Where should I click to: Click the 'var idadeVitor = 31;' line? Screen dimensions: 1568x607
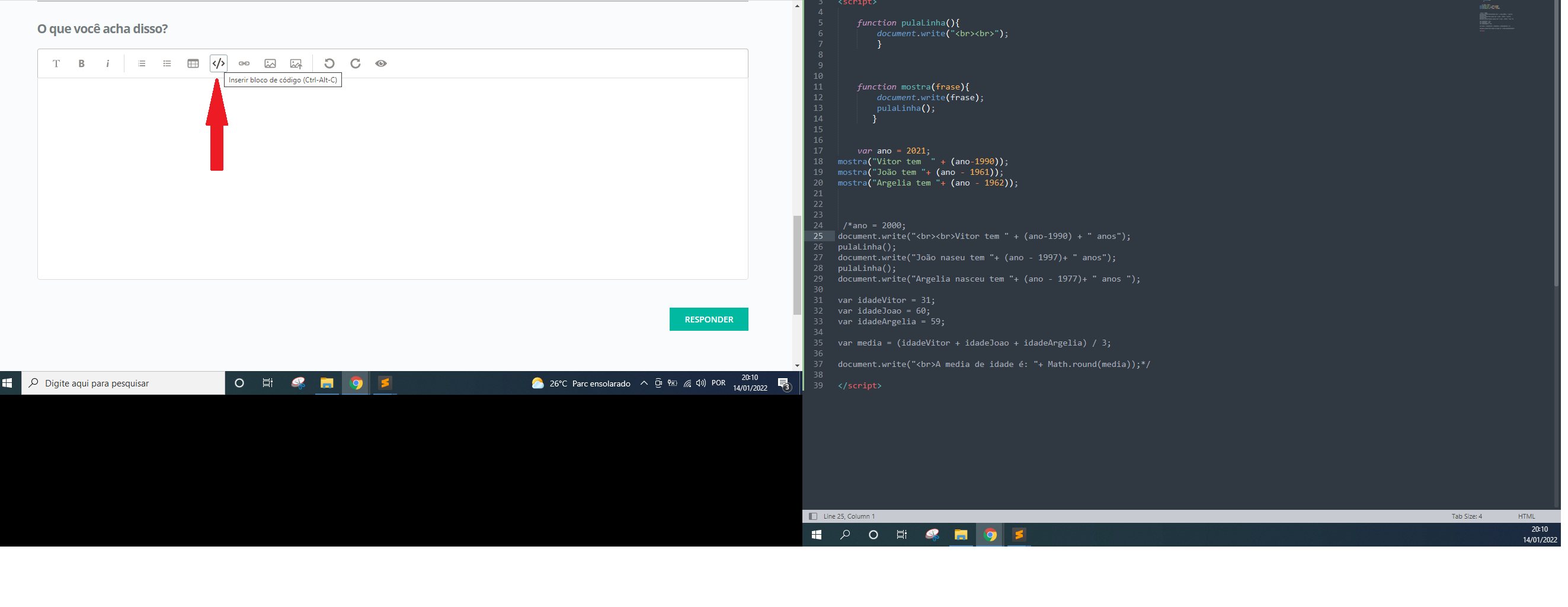887,300
